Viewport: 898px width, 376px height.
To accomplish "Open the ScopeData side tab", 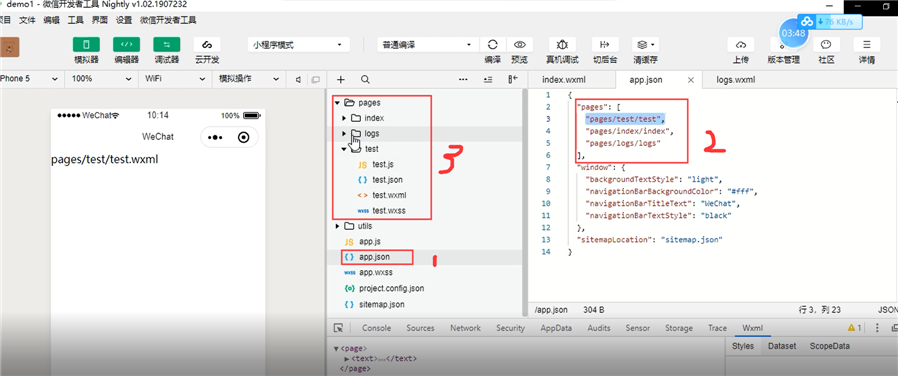I will coord(829,346).
